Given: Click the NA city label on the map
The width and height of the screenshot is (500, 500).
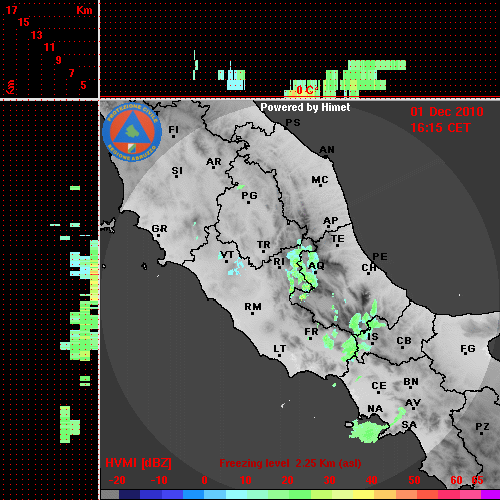Looking at the screenshot, I should 375,409.
